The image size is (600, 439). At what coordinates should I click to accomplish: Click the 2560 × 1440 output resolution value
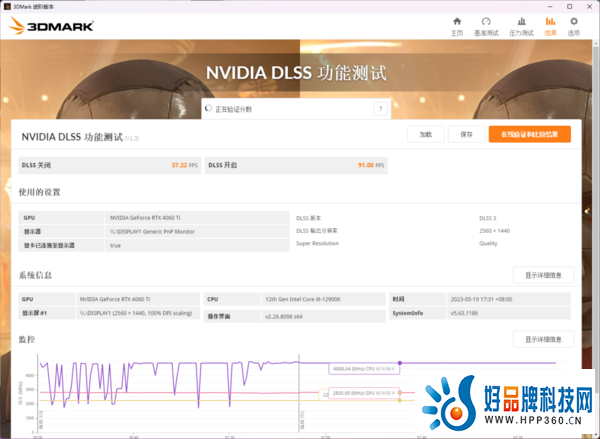[x=494, y=231]
